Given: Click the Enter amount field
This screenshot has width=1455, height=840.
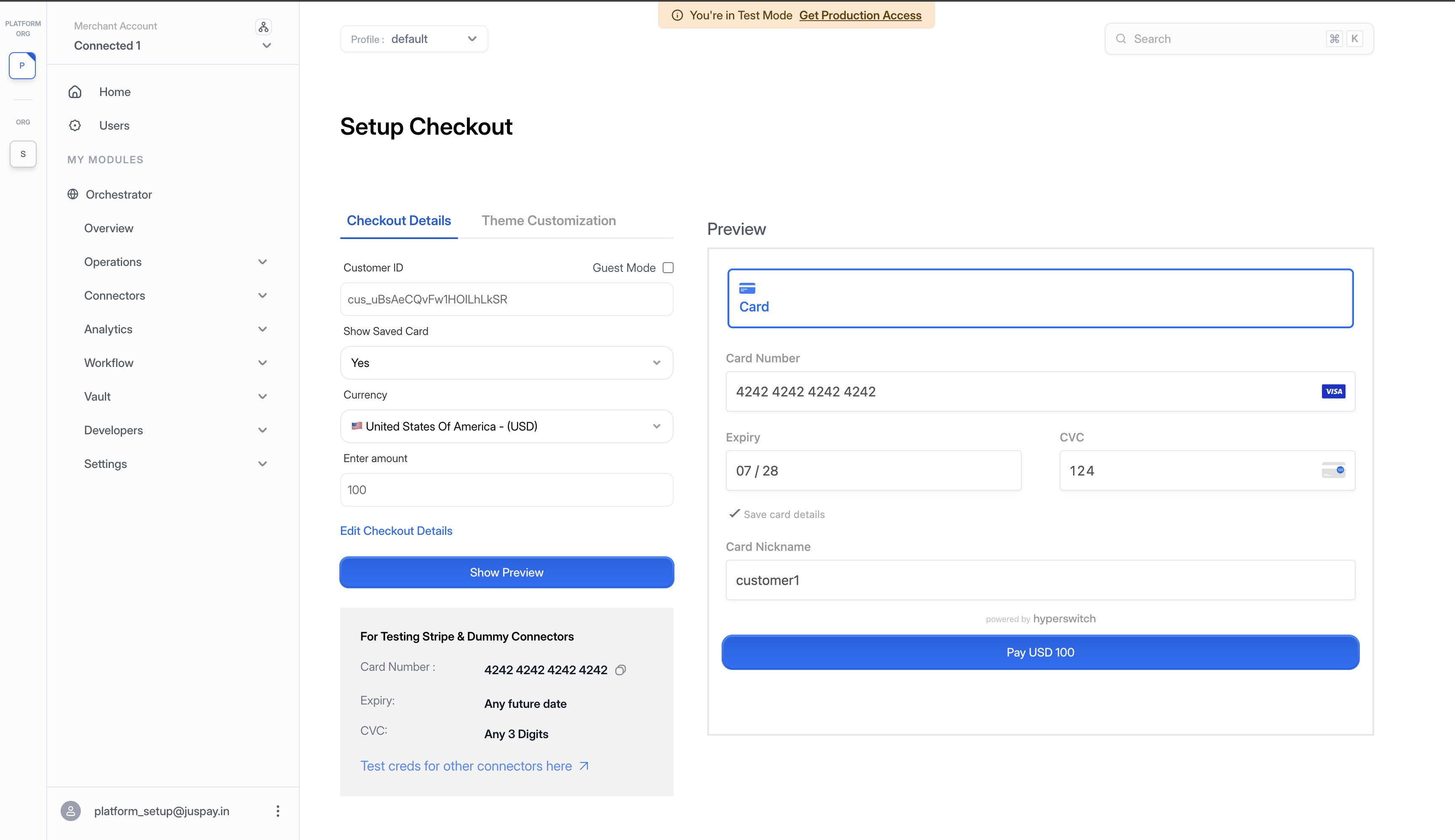Looking at the screenshot, I should coord(506,489).
